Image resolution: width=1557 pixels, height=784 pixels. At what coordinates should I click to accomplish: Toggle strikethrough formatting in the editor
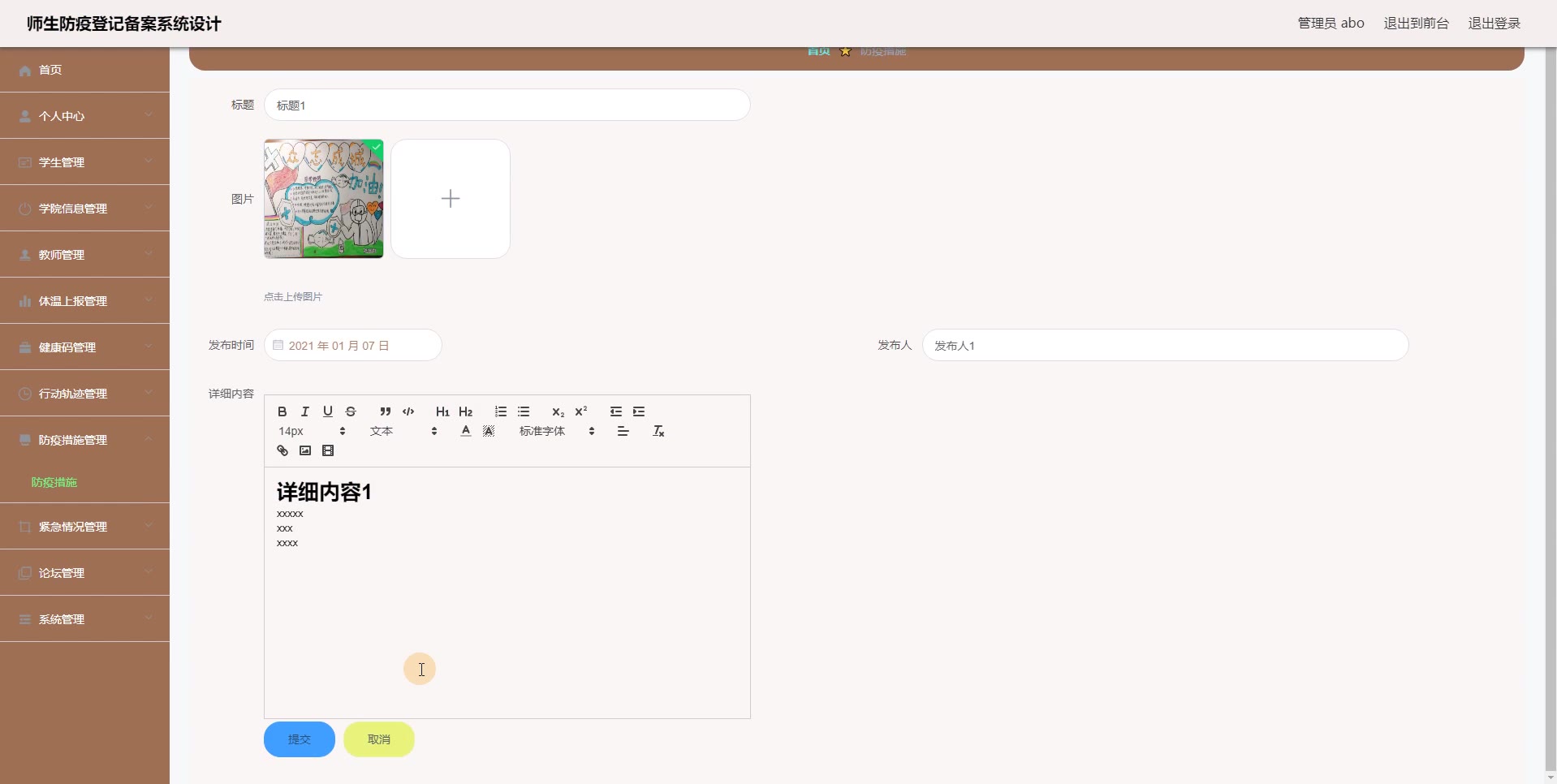[351, 411]
